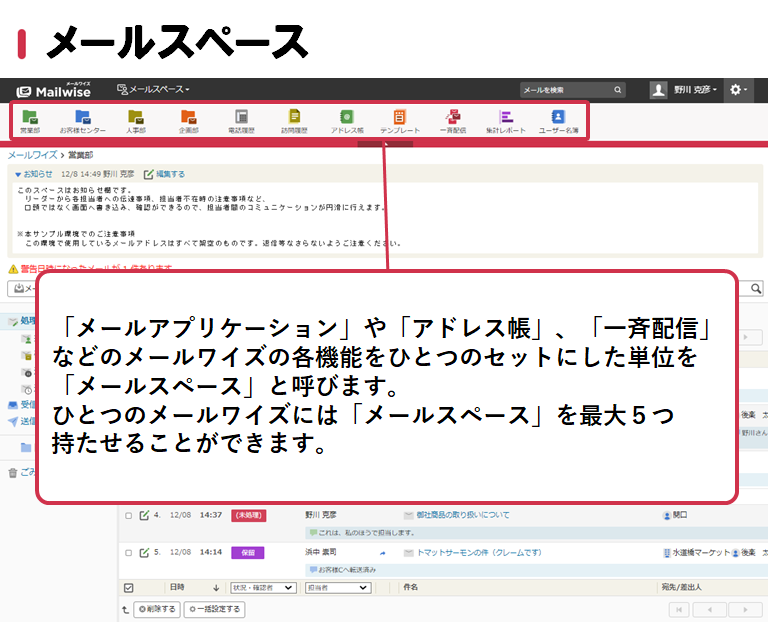
Task: Open the 営業部 mail application icon
Action: pyautogui.click(x=30, y=120)
